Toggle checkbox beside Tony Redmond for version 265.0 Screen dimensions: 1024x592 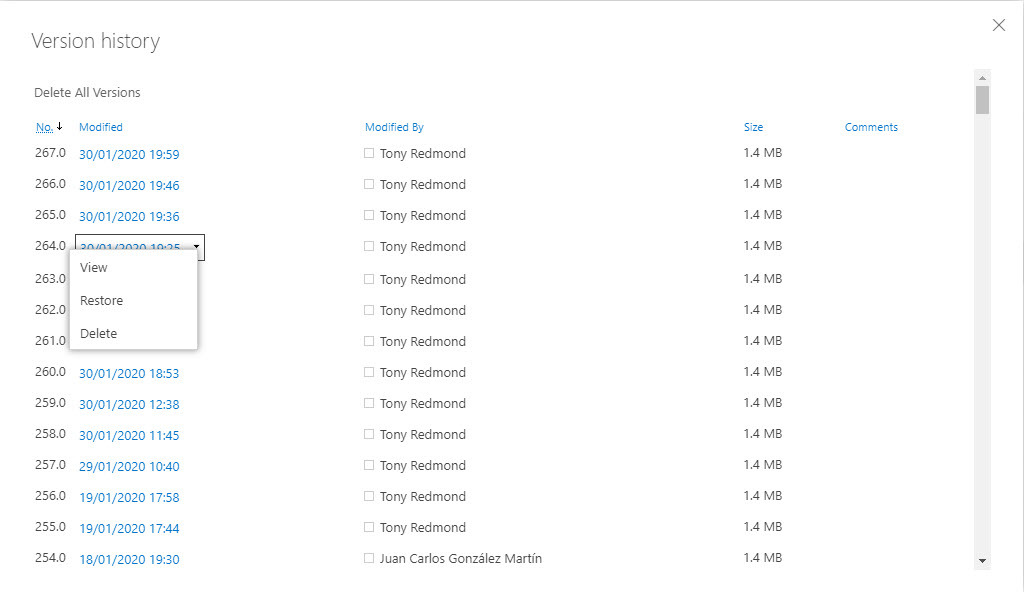coord(369,215)
